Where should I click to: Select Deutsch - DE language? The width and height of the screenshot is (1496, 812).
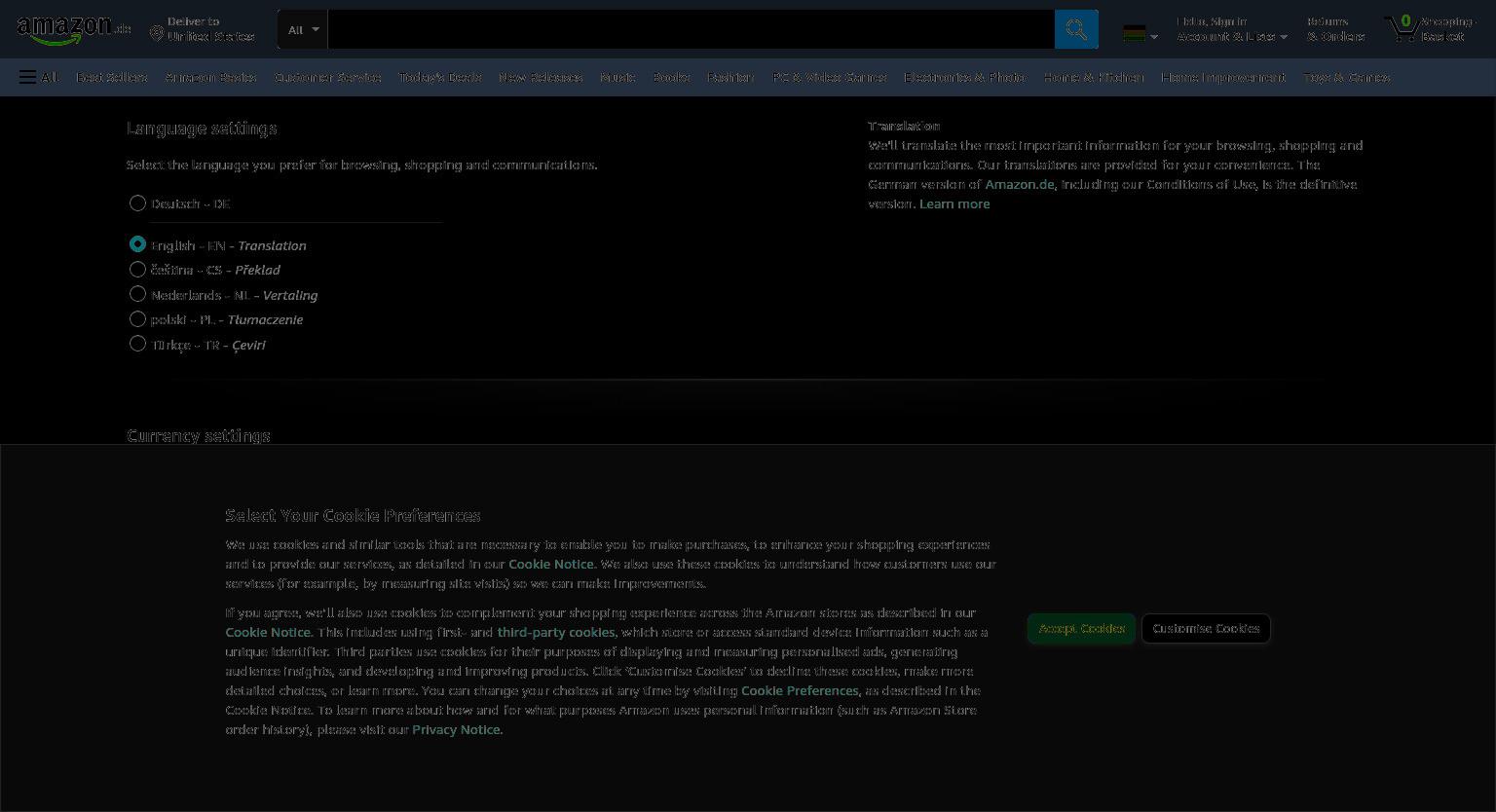pos(137,203)
